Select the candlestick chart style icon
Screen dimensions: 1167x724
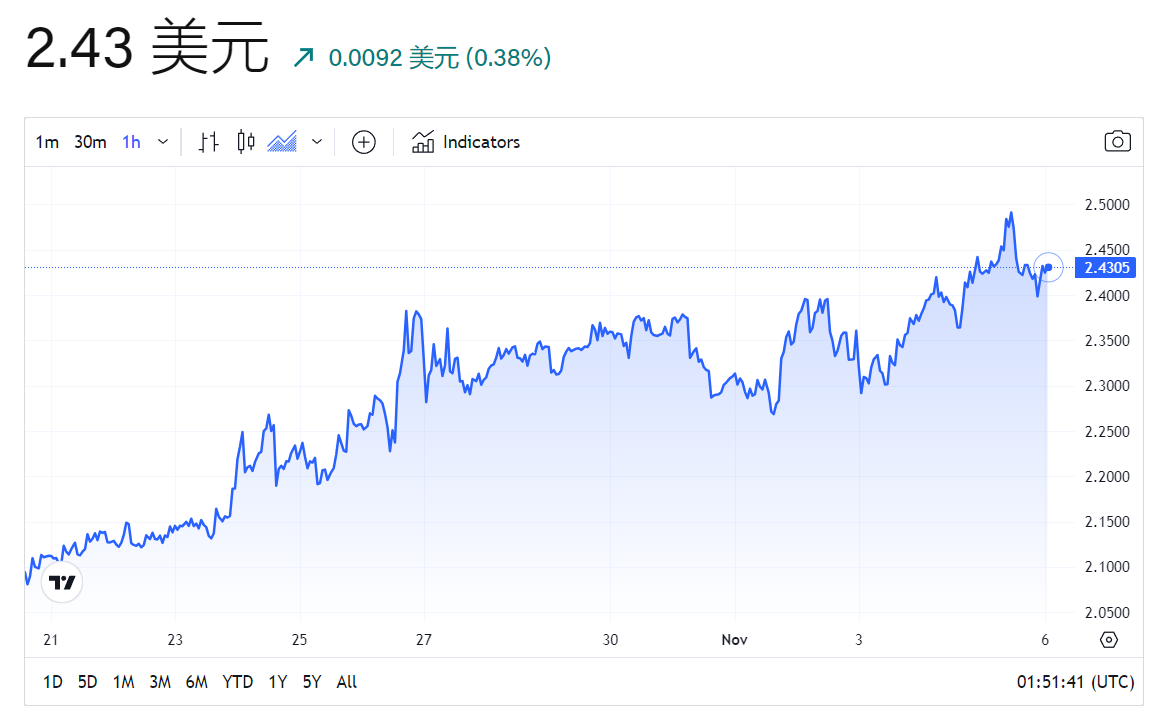[246, 142]
